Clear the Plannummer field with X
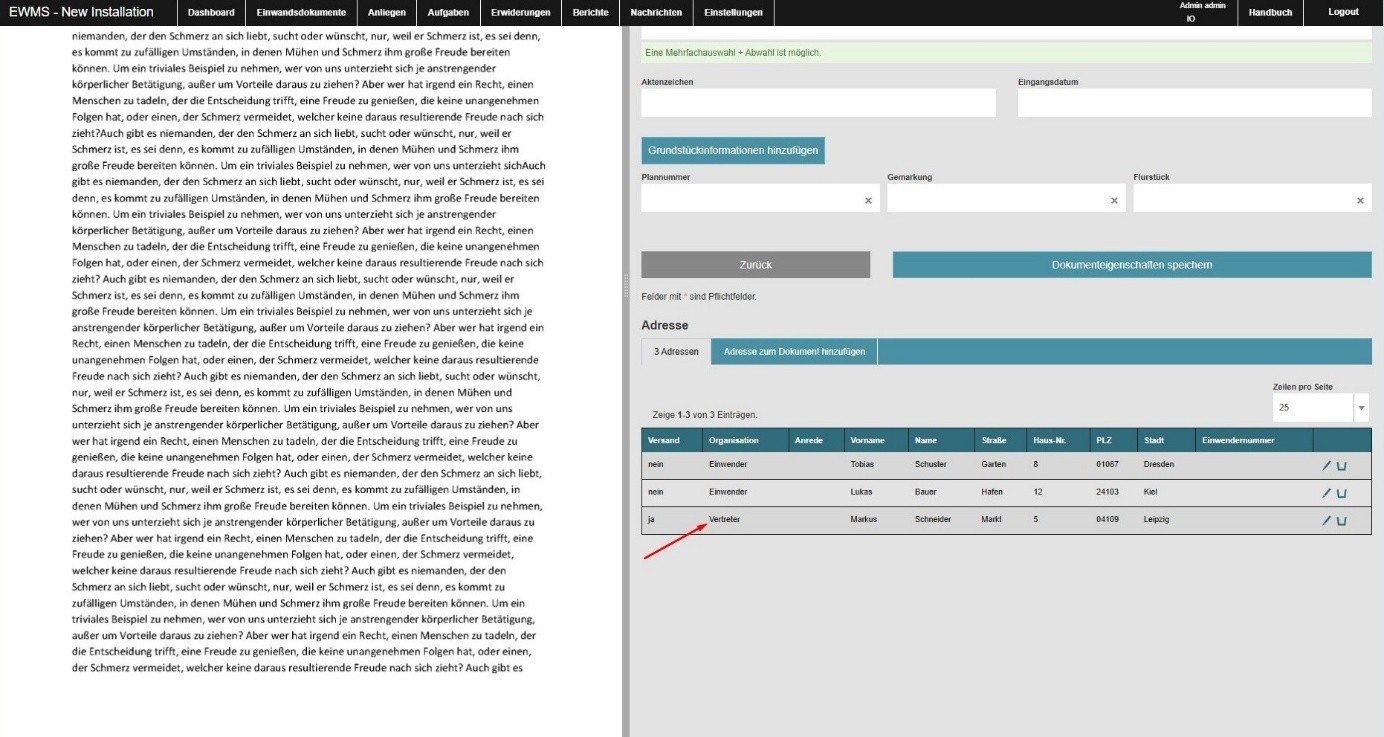 pyautogui.click(x=868, y=201)
